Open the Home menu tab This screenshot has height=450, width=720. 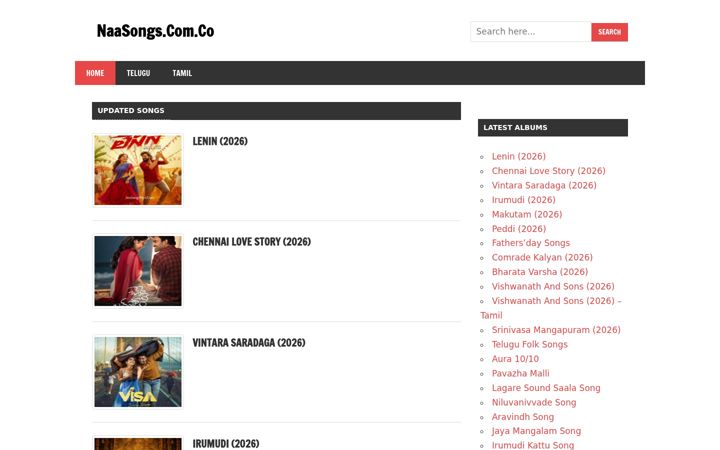pos(95,73)
